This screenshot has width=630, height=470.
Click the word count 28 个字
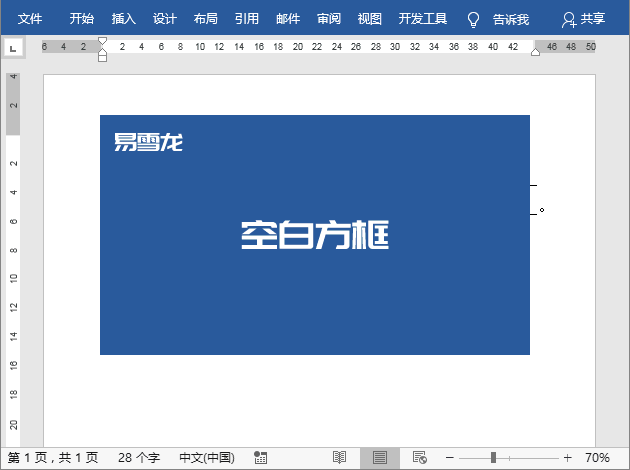pos(139,458)
